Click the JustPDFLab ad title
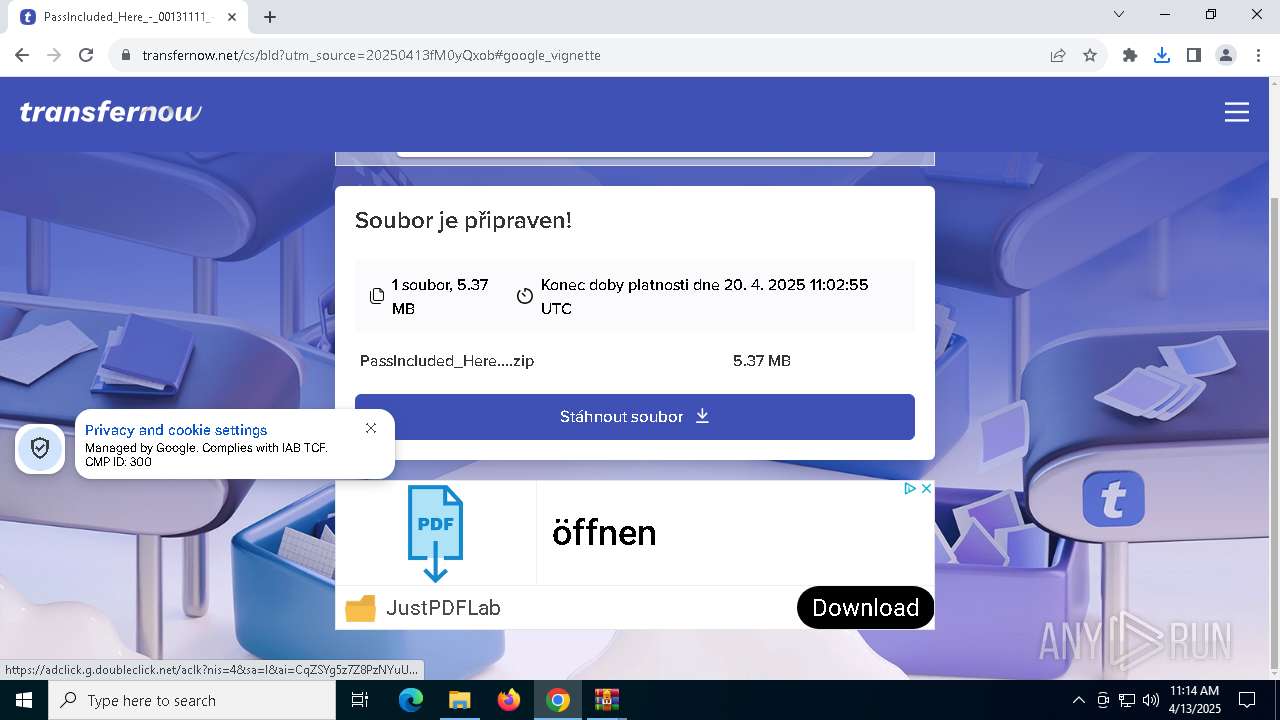The width and height of the screenshot is (1280, 720). coord(443,608)
